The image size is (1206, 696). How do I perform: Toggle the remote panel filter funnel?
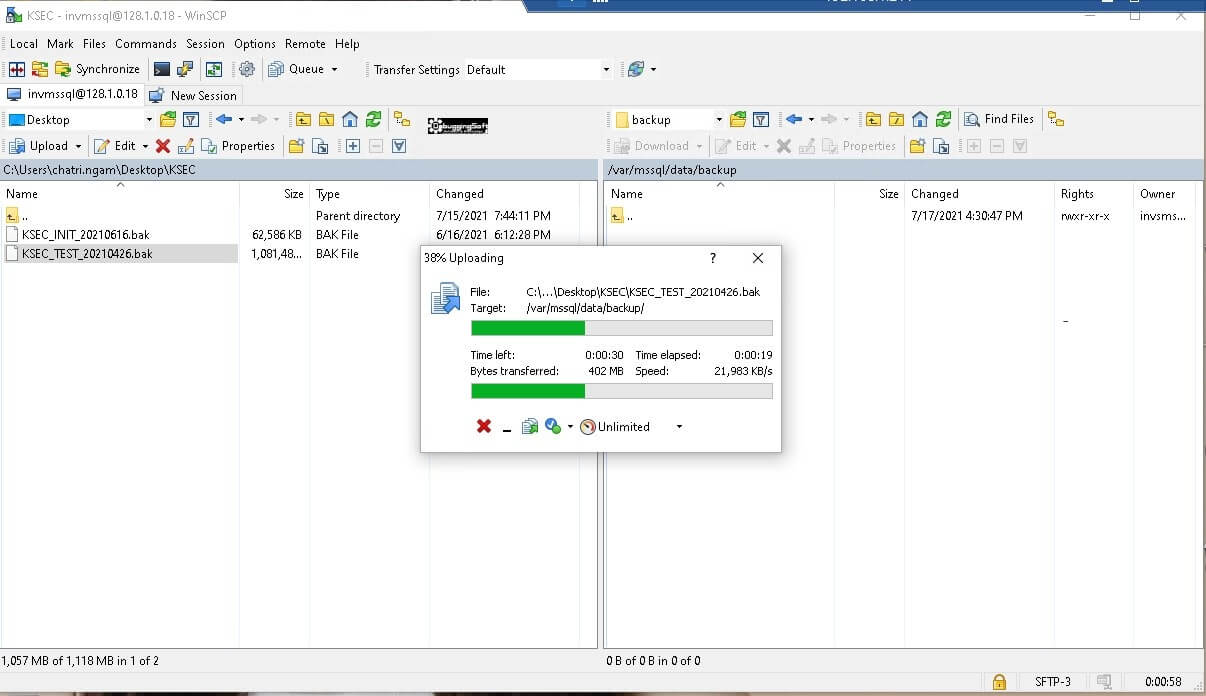(x=761, y=118)
